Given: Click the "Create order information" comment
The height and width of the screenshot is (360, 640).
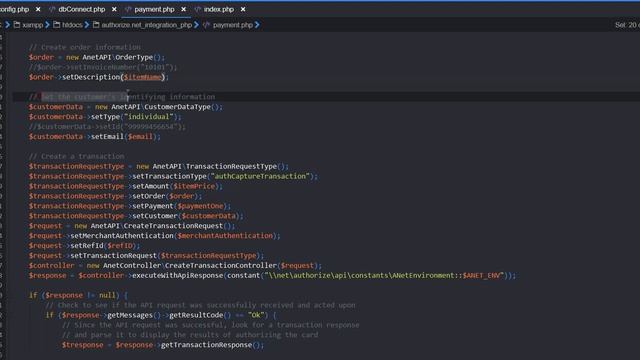Looking at the screenshot, I should click(84, 47).
